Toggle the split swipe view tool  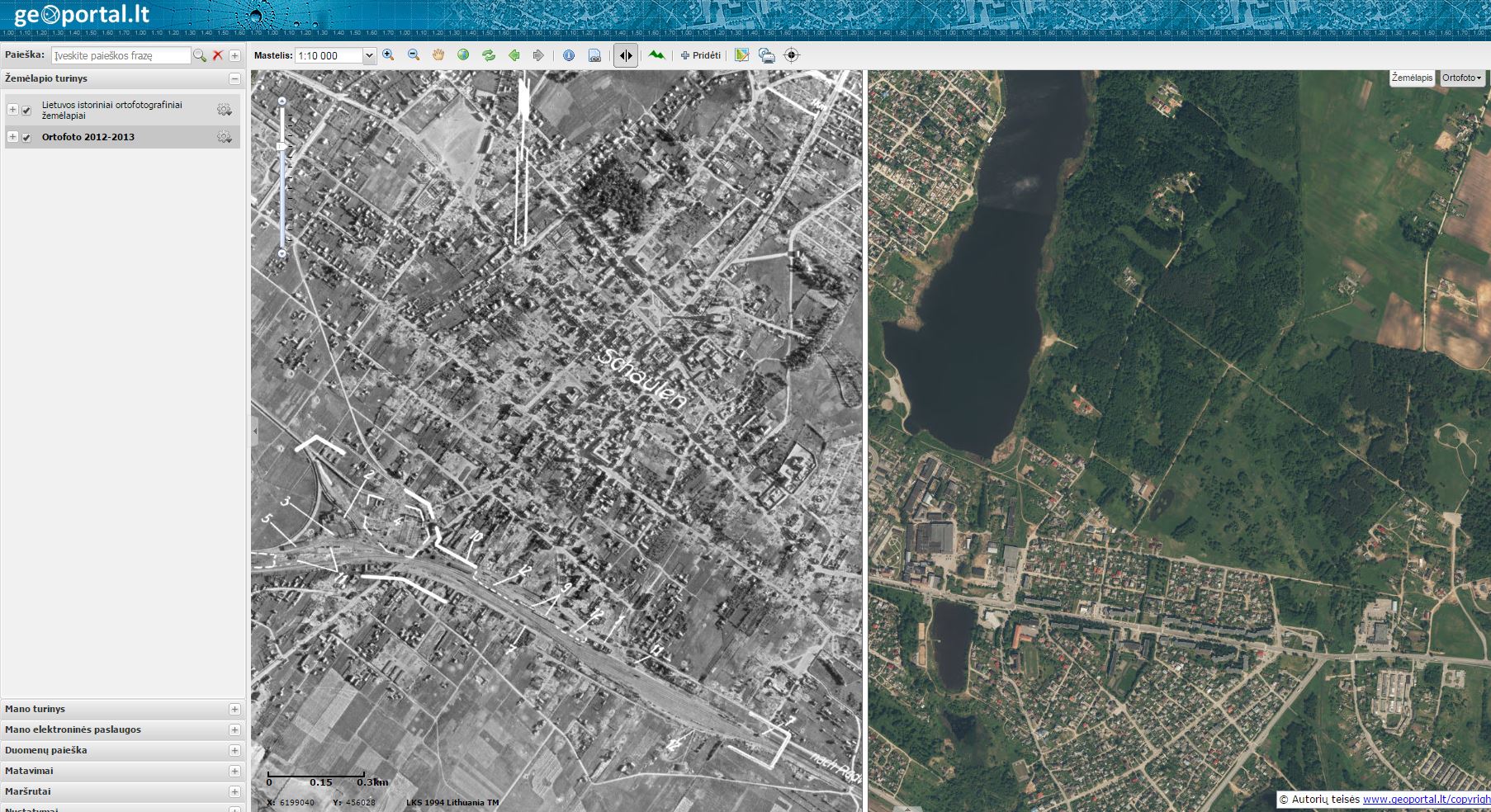626,55
